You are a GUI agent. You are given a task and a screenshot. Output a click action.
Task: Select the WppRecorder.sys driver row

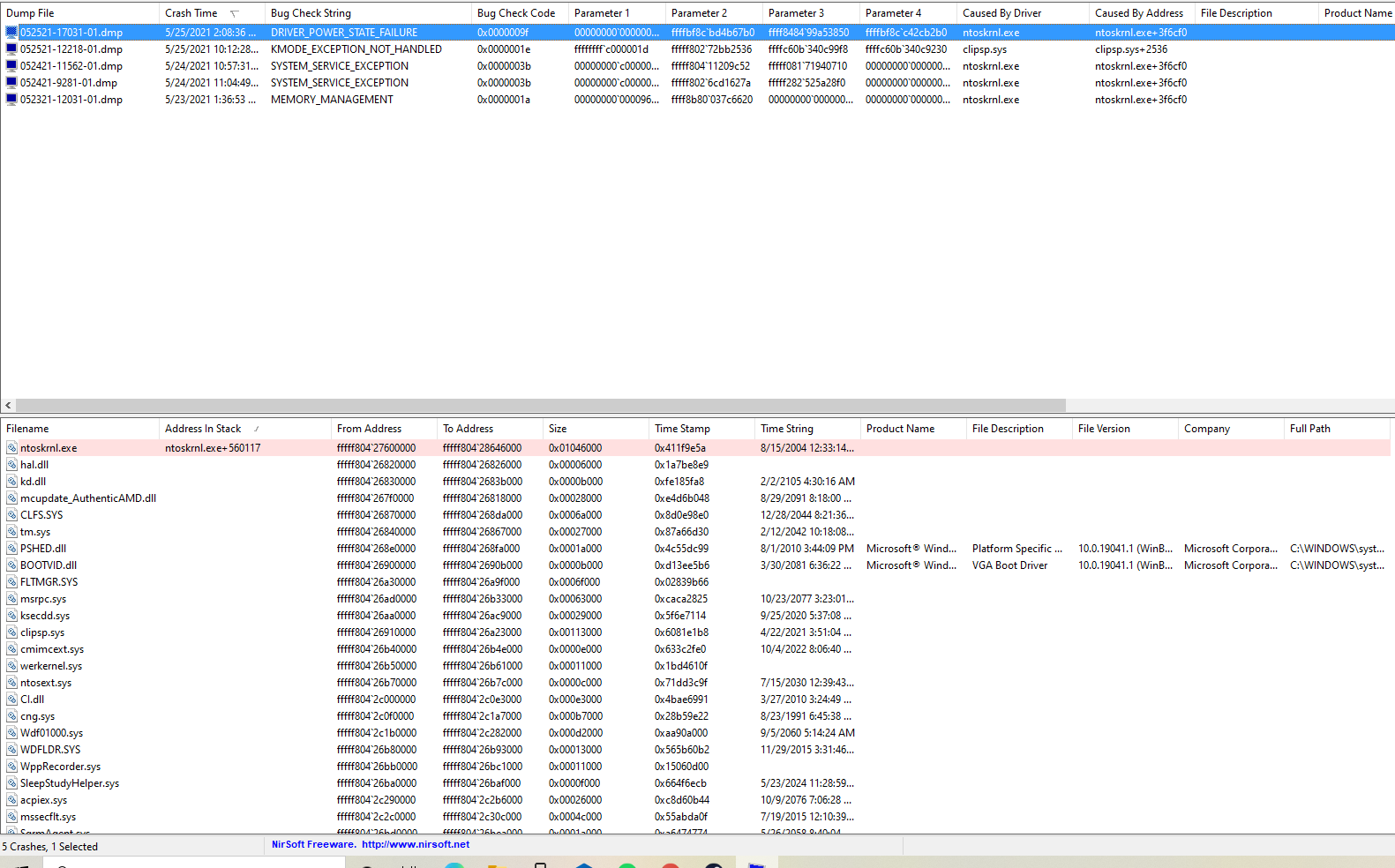(x=697, y=767)
